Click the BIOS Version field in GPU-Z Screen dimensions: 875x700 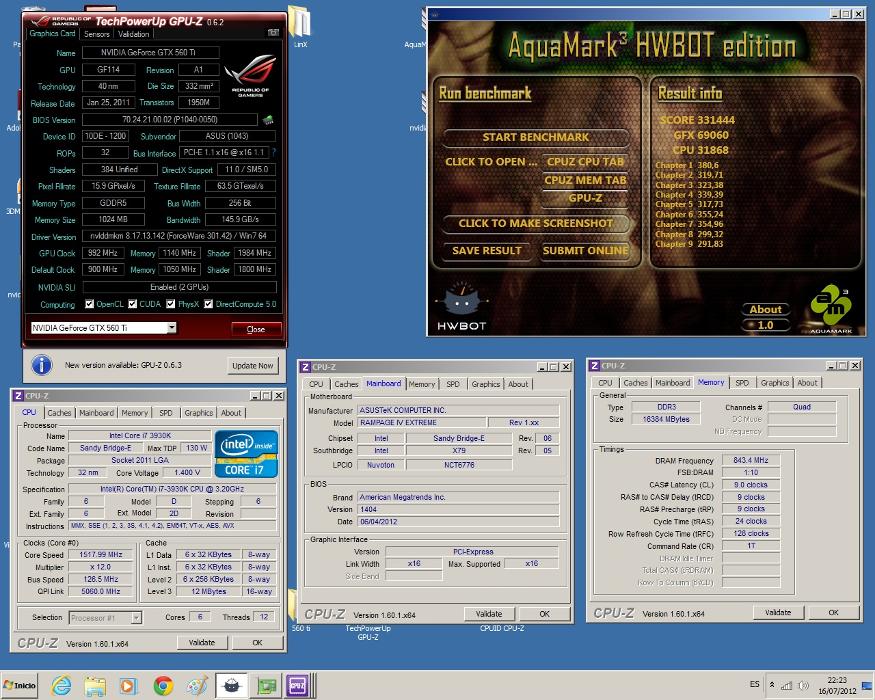tap(170, 119)
